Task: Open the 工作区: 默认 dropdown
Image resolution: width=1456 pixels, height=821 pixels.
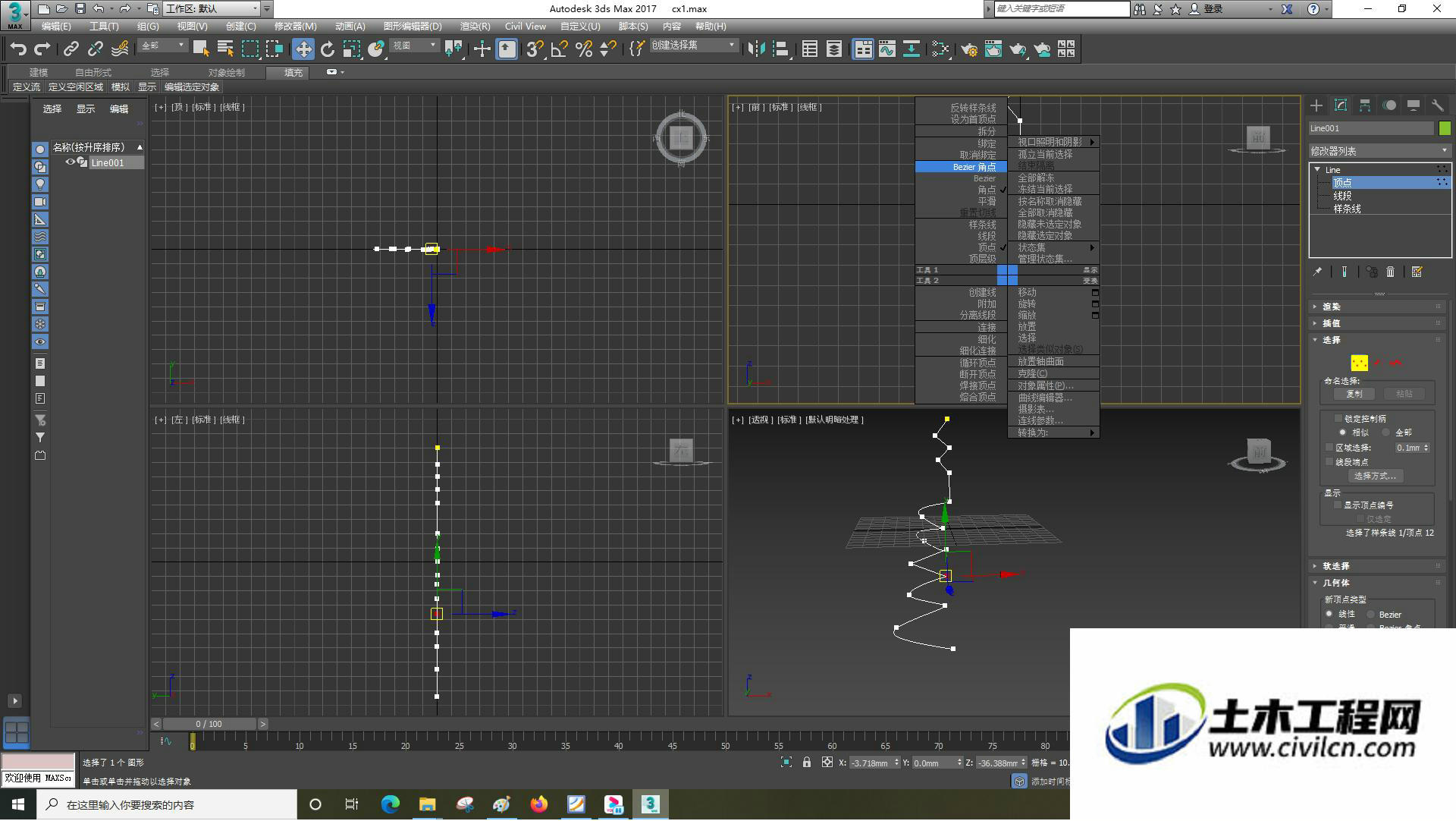Action: [212, 9]
